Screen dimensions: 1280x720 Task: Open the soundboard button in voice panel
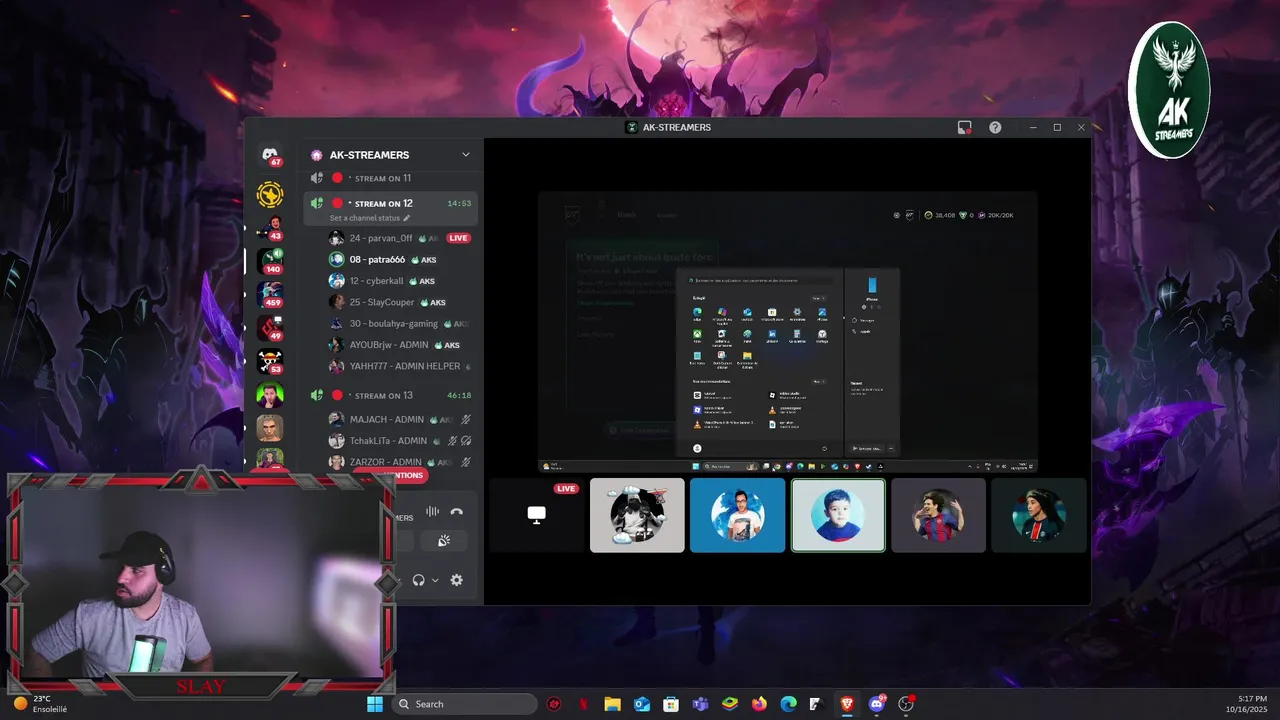click(x=445, y=540)
